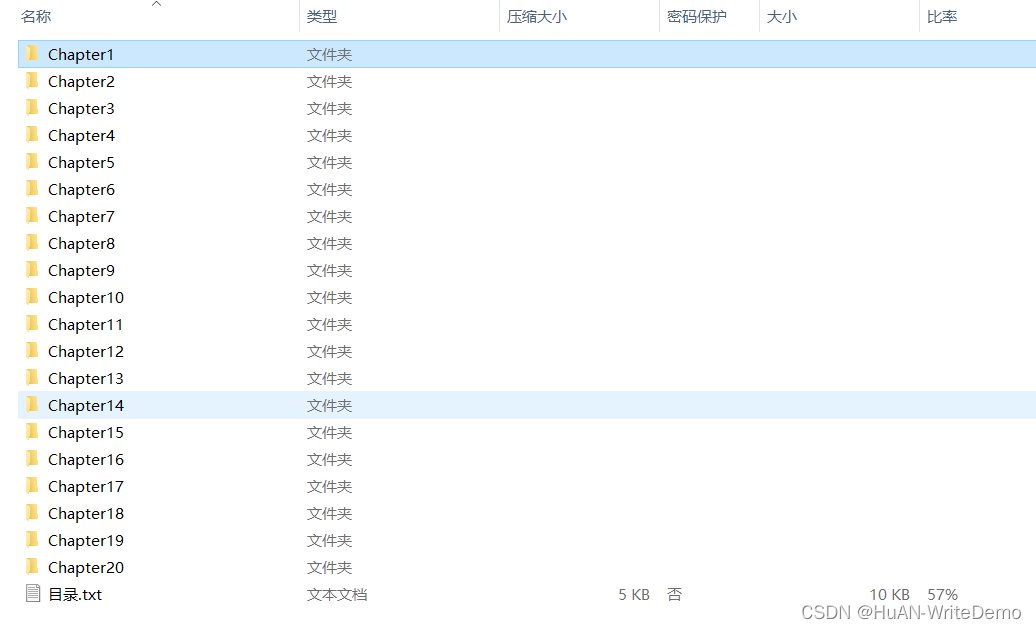This screenshot has height=629, width=1036.
Task: Select the Chapter17 folder icon
Action: 32,486
